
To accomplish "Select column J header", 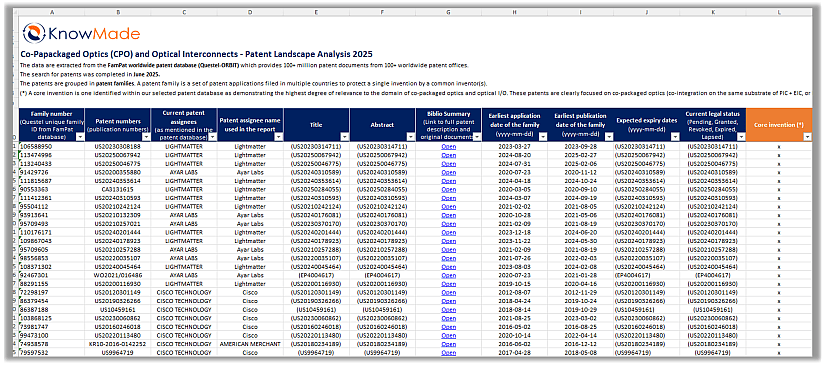I will [647, 11].
